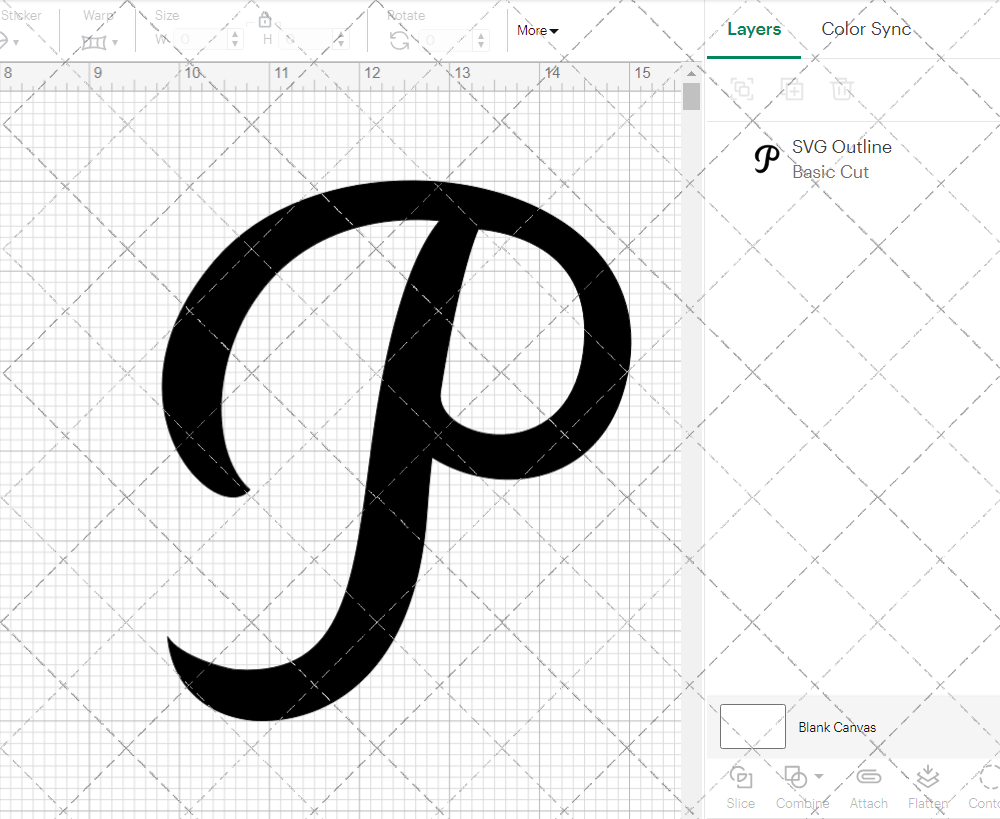Click the Contour tool
Viewport: 1000px width, 819px height.
[x=984, y=788]
